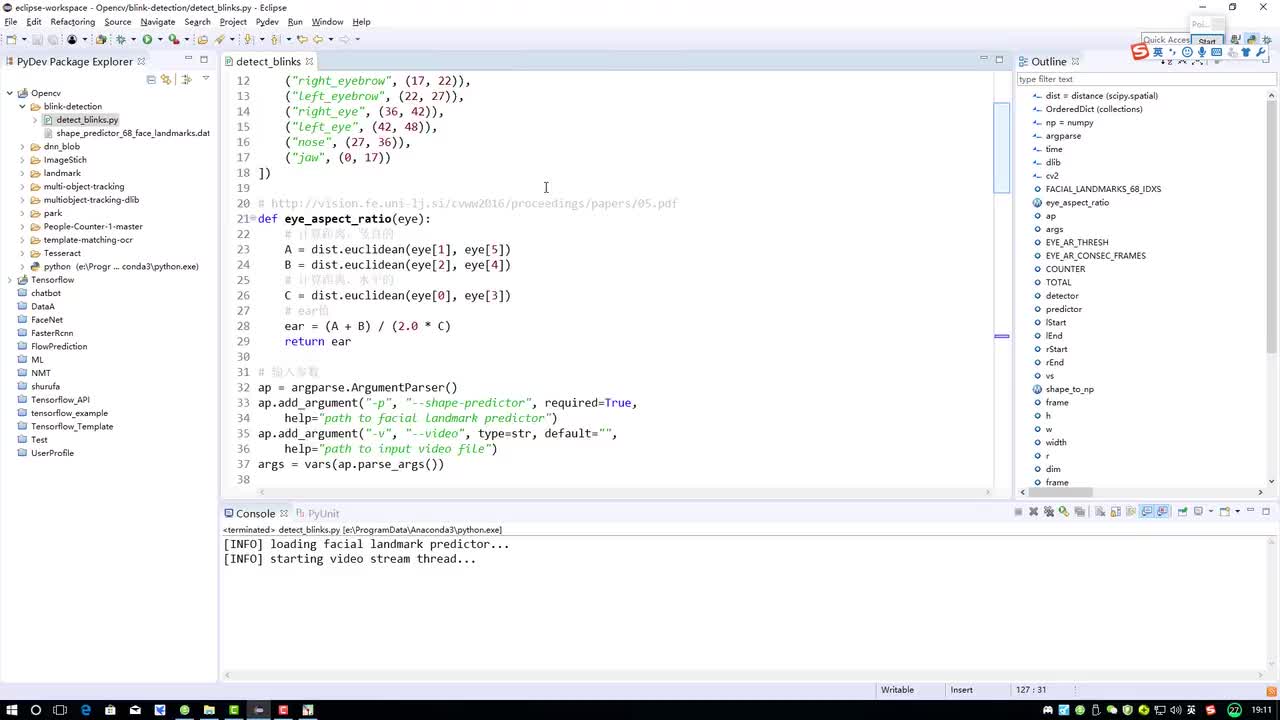Open the Run button dropdown arrow

tap(158, 39)
